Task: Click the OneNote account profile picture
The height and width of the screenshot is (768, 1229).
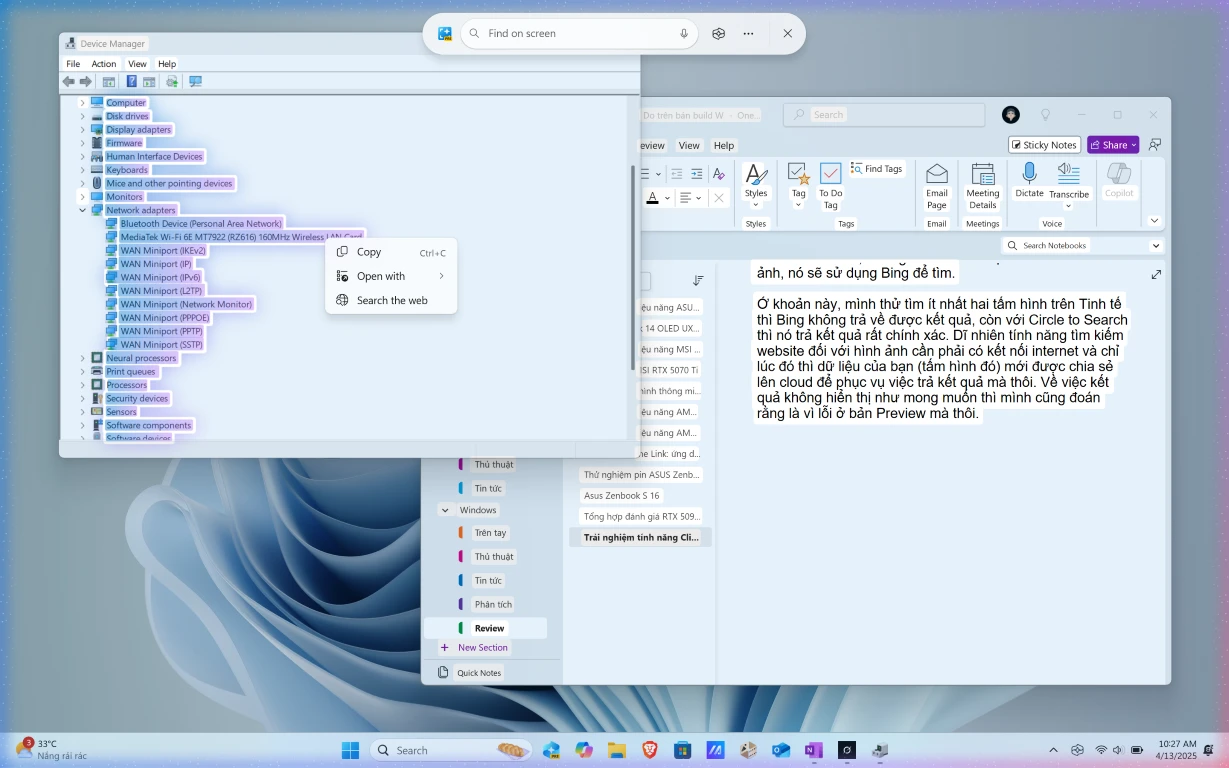Action: click(x=1011, y=115)
